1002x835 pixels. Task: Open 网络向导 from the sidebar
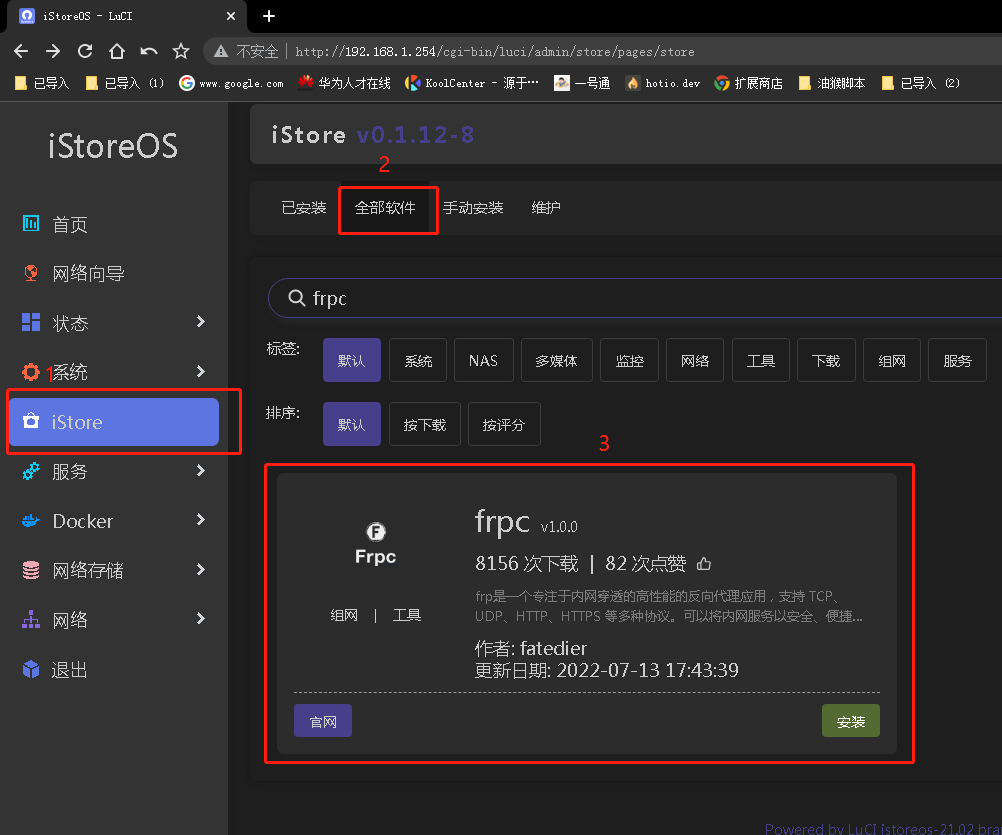click(88, 273)
